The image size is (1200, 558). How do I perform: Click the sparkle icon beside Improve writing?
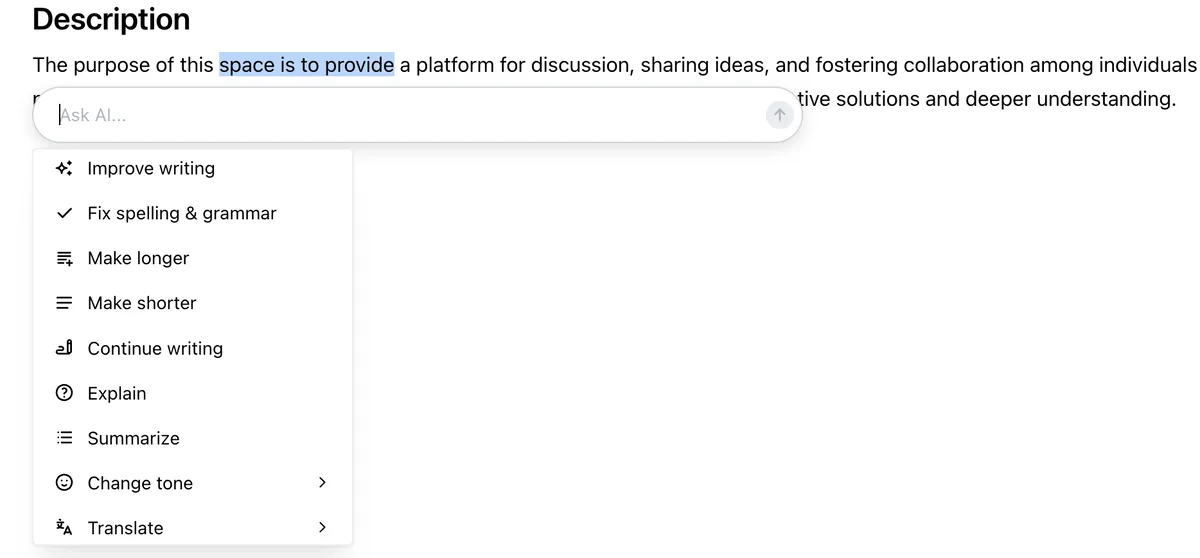[x=64, y=168]
